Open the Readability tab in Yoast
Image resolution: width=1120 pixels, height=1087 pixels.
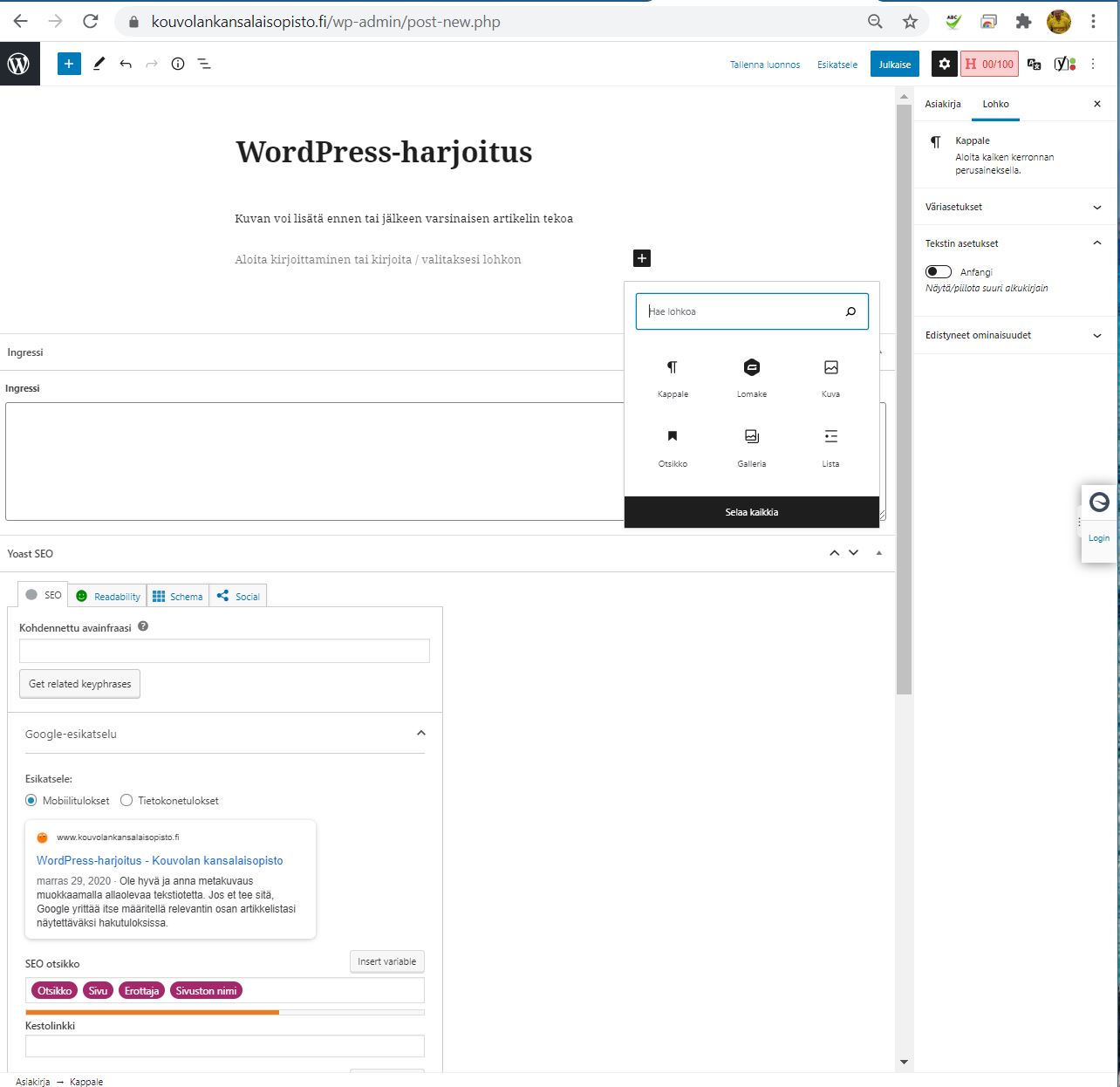(108, 596)
